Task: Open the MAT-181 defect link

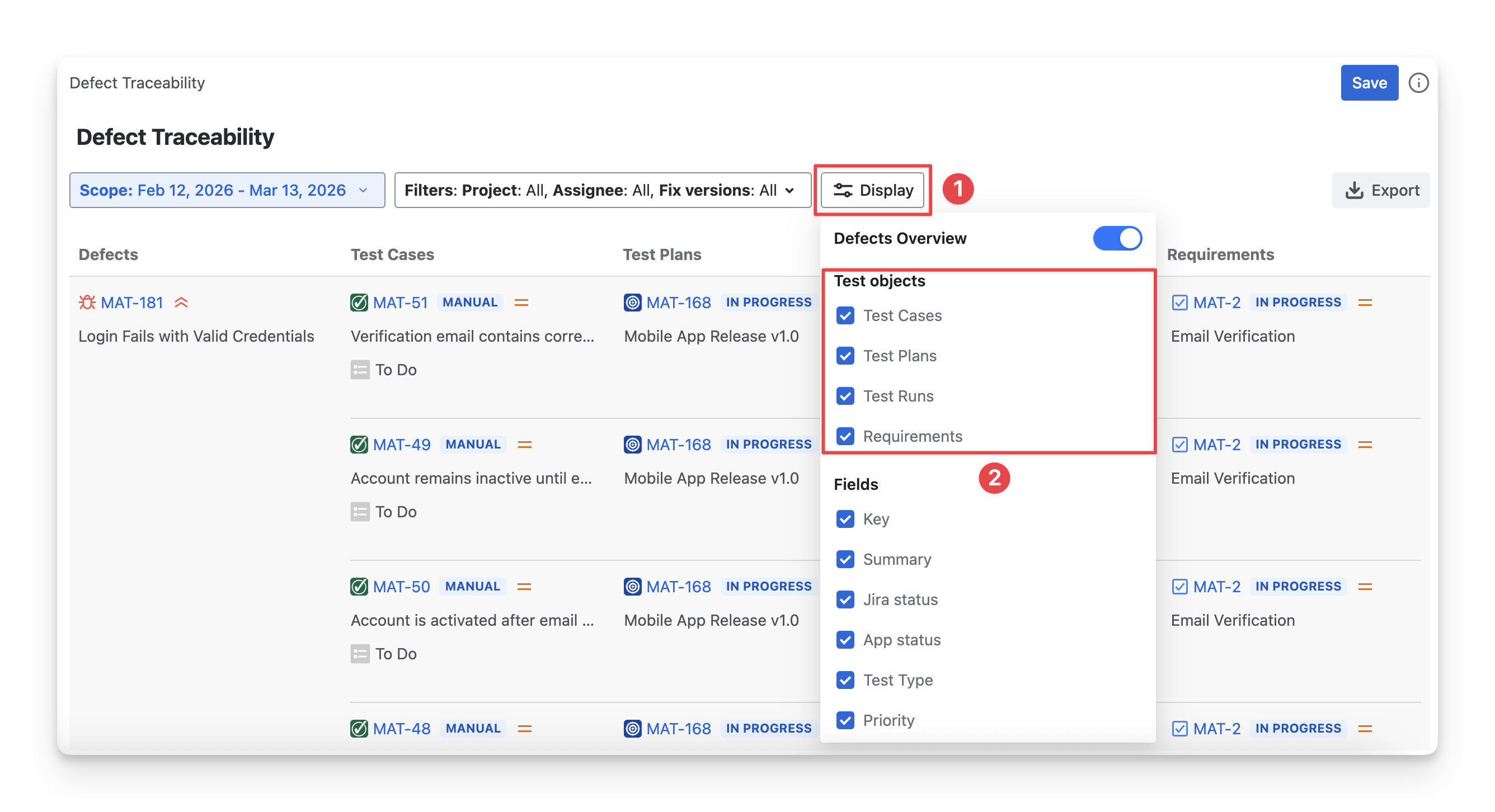Action: 131,302
